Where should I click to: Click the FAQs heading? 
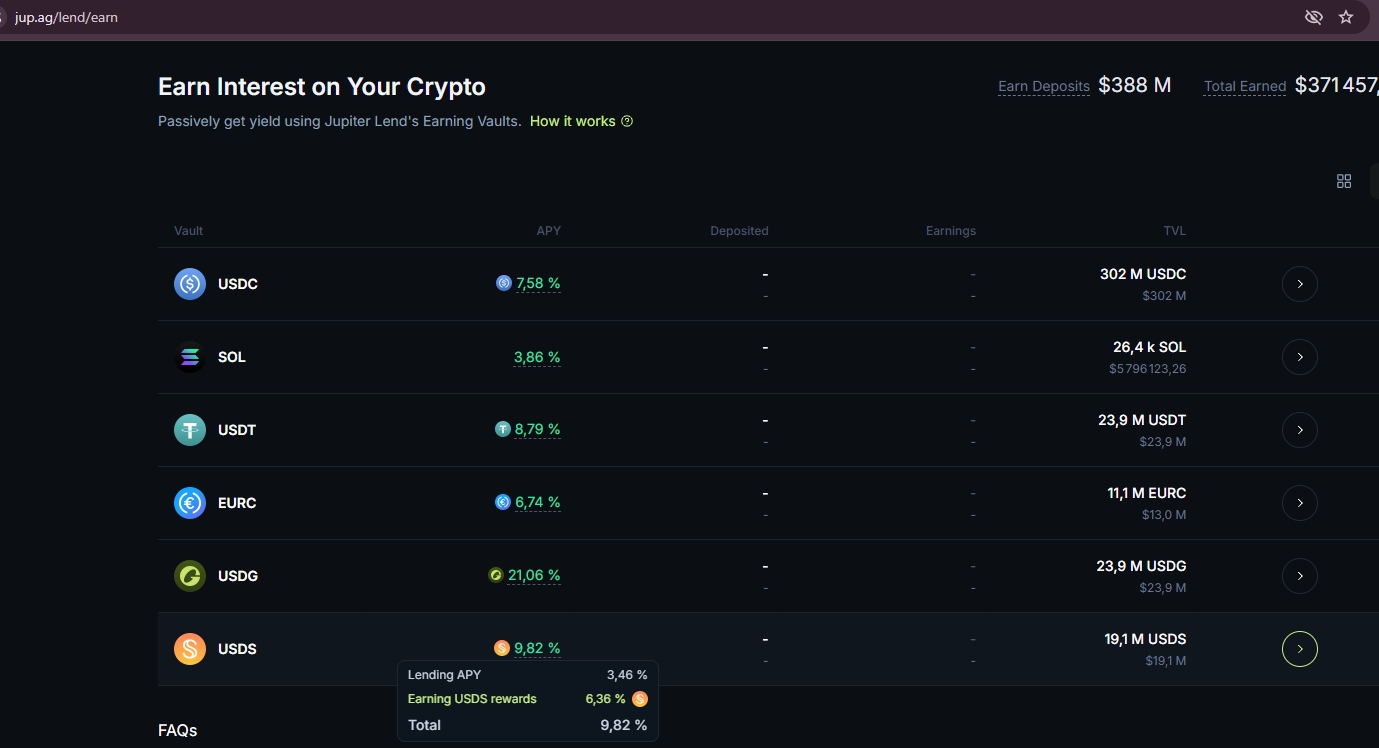tap(178, 731)
